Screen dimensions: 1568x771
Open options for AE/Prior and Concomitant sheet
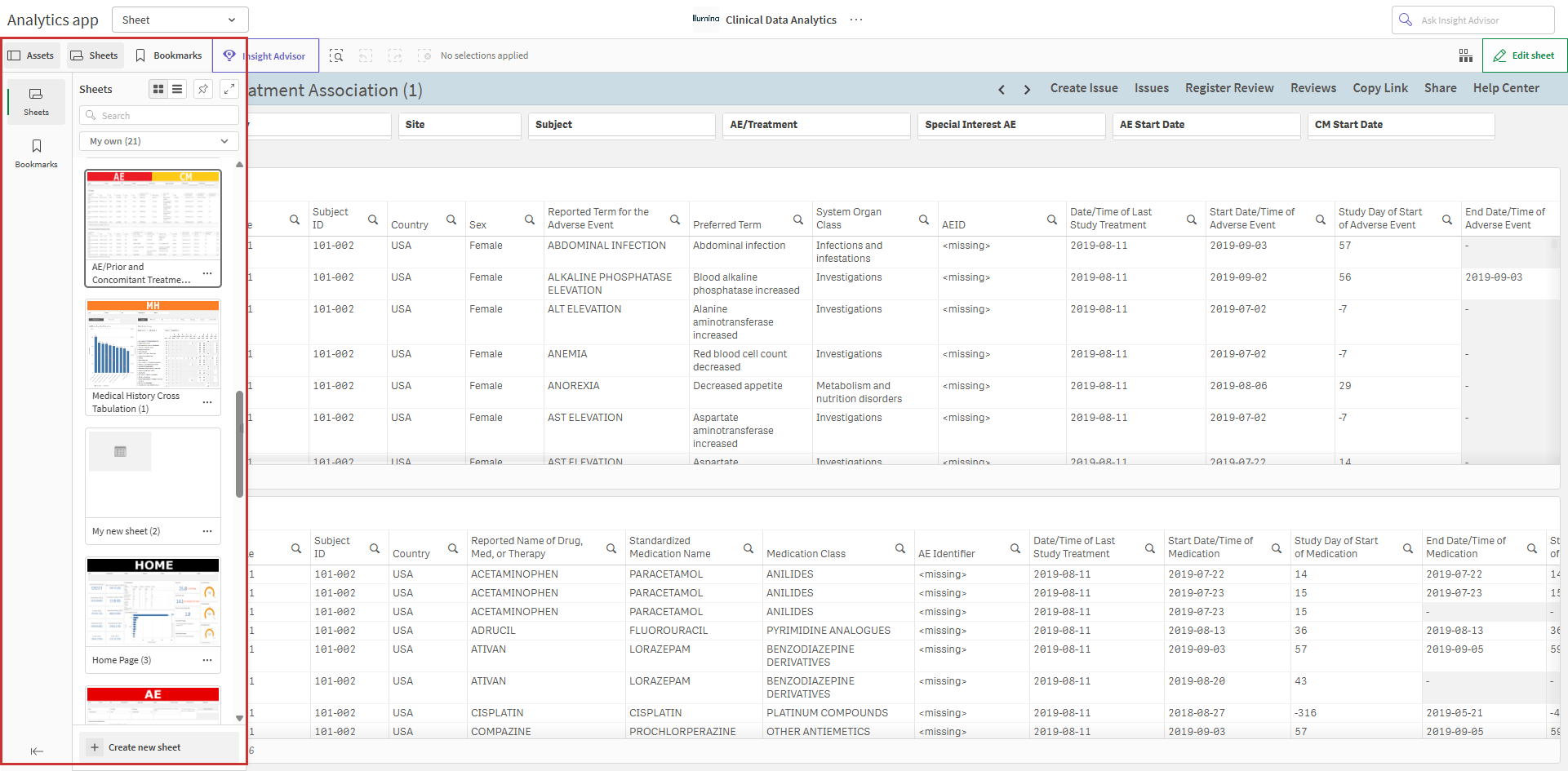click(x=207, y=273)
